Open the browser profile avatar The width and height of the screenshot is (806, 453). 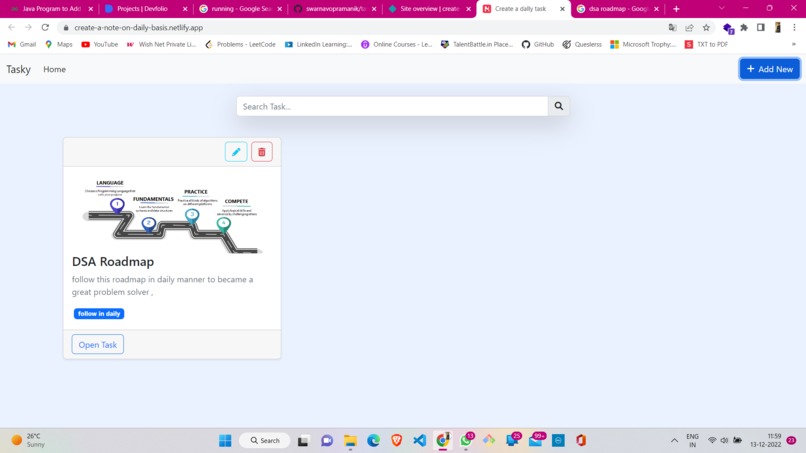[778, 28]
